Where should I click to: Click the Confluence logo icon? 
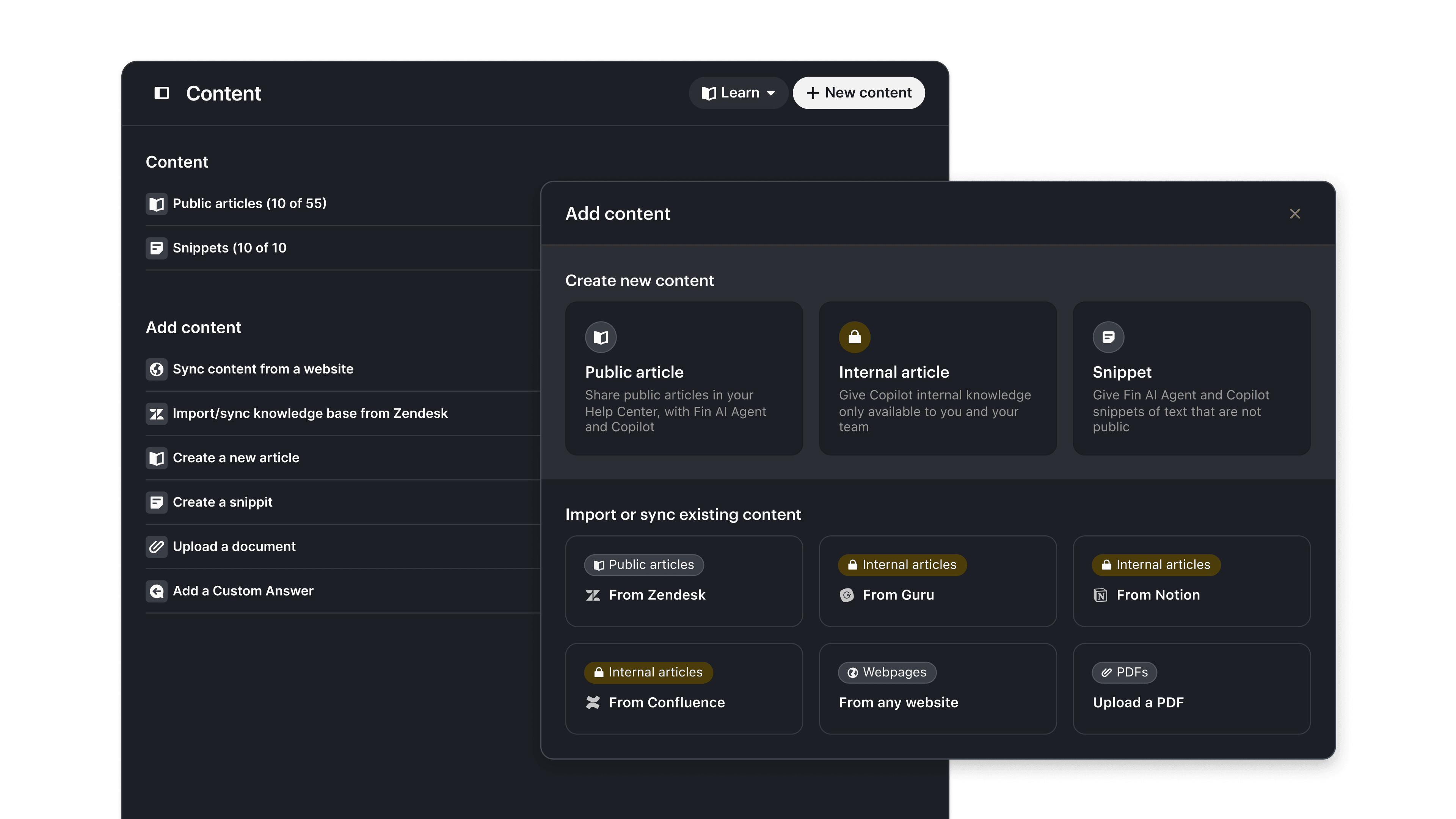click(x=593, y=703)
